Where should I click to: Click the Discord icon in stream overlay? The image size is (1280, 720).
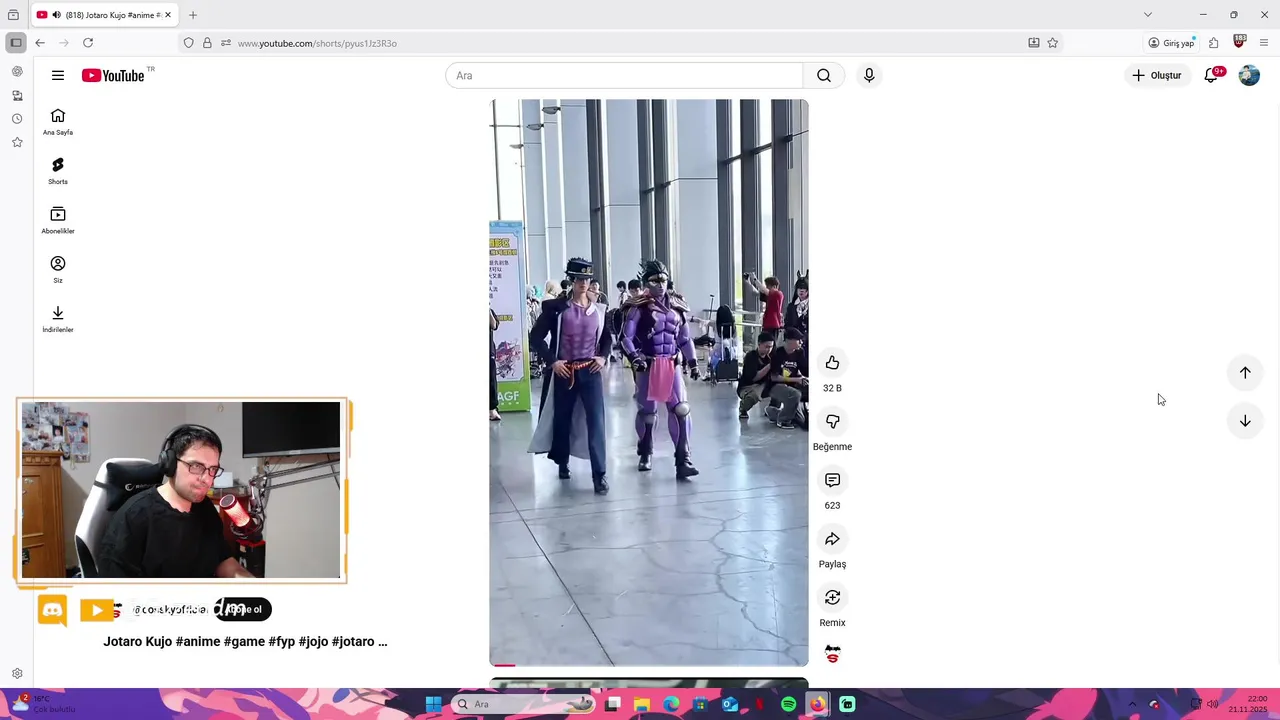(x=53, y=610)
